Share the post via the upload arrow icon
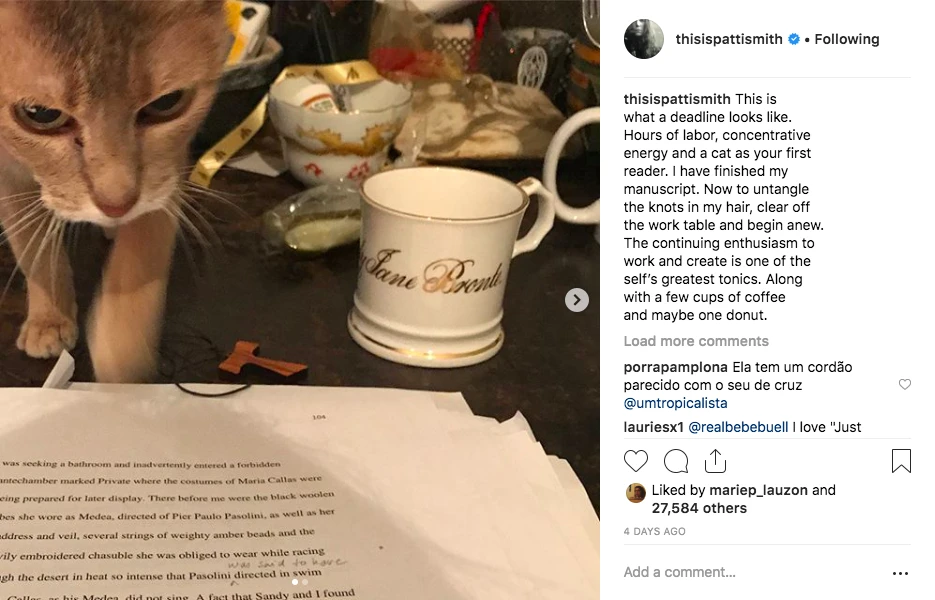Viewport: 935px width, 600px height. [x=715, y=460]
